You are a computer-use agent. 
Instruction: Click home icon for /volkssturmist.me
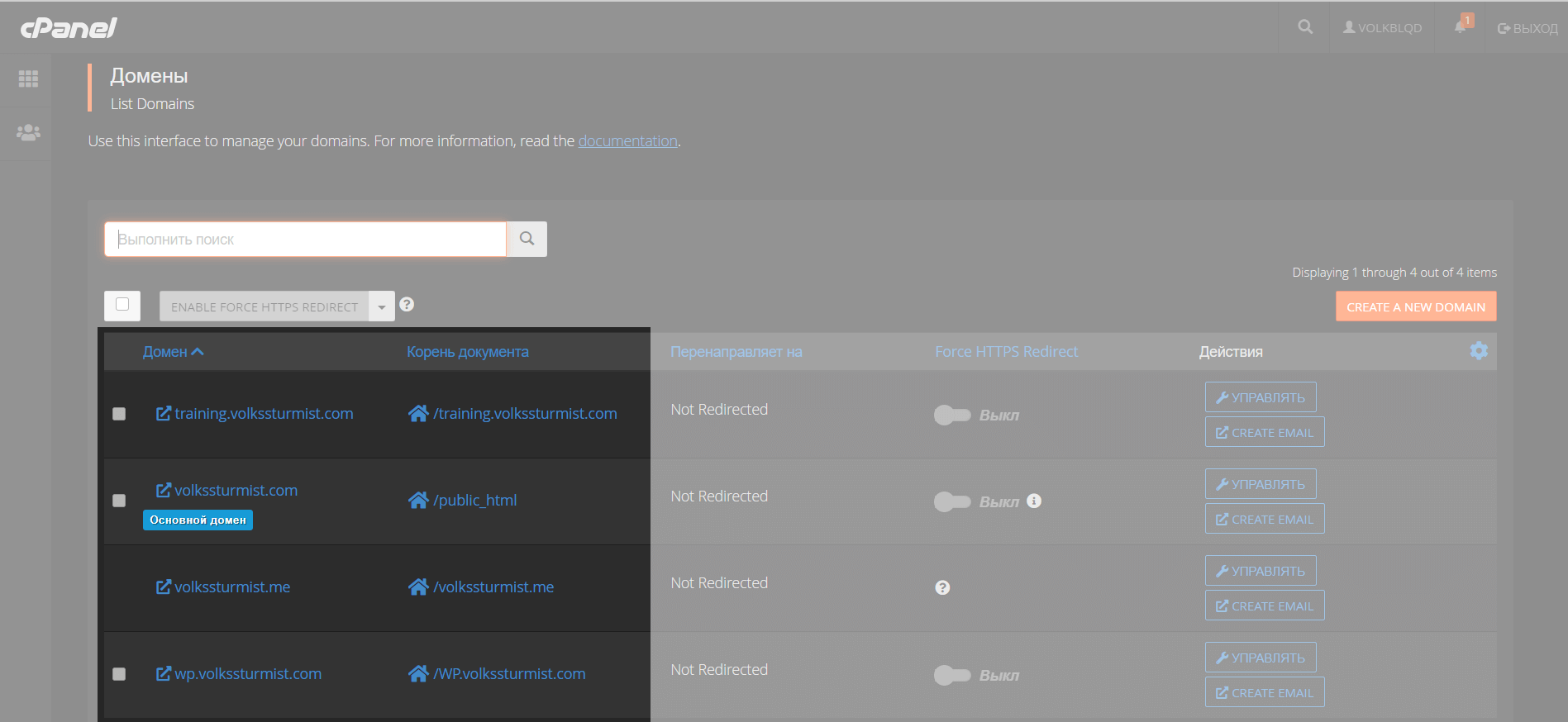click(x=418, y=587)
